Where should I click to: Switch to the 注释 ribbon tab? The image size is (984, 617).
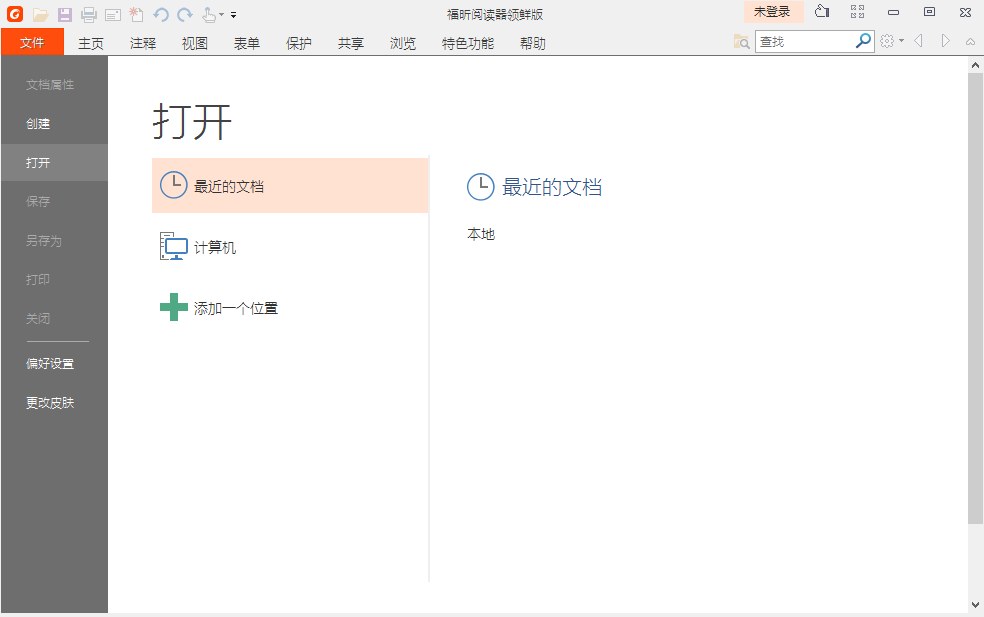142,43
